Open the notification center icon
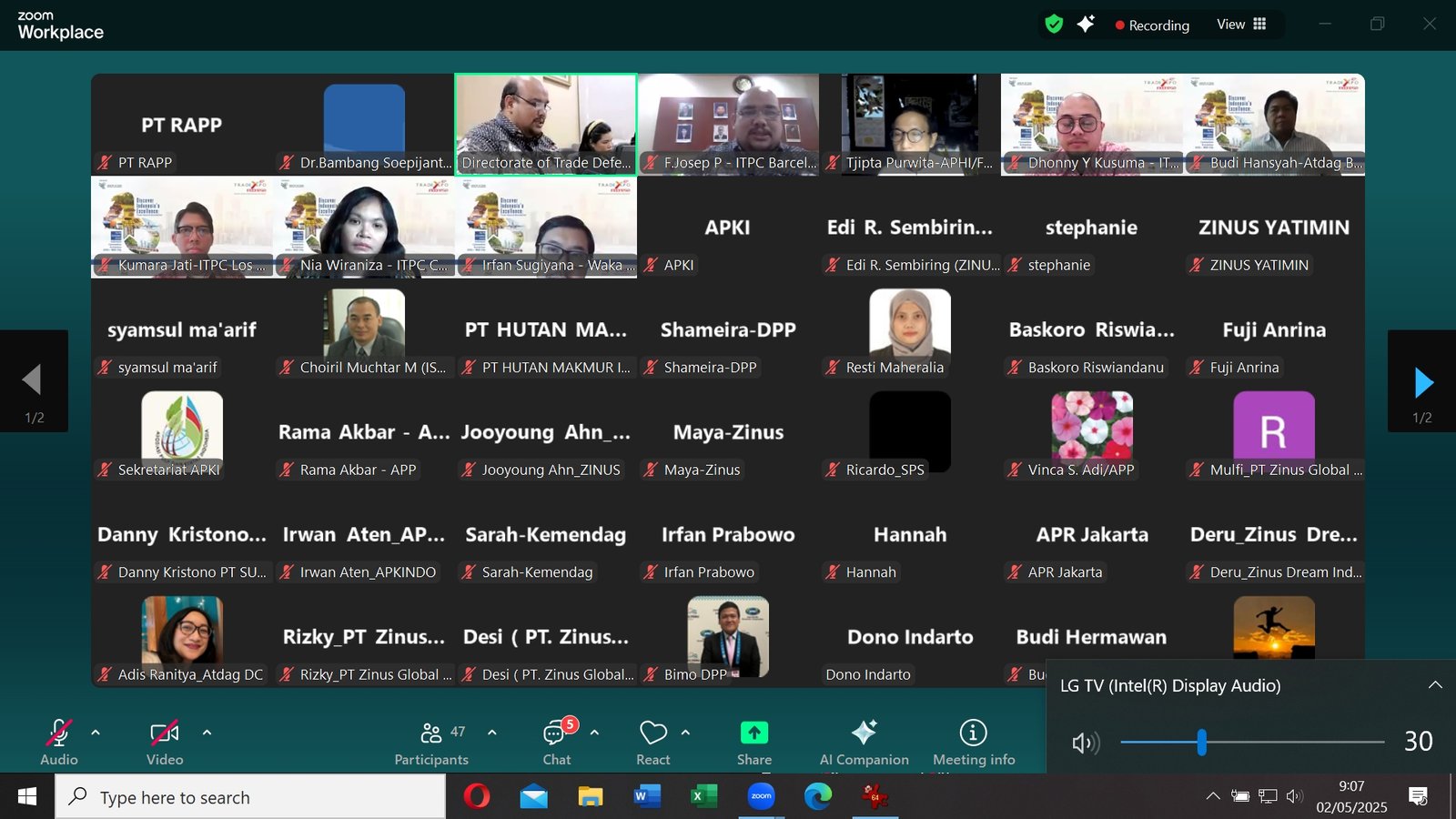The height and width of the screenshot is (819, 1456). [1418, 796]
